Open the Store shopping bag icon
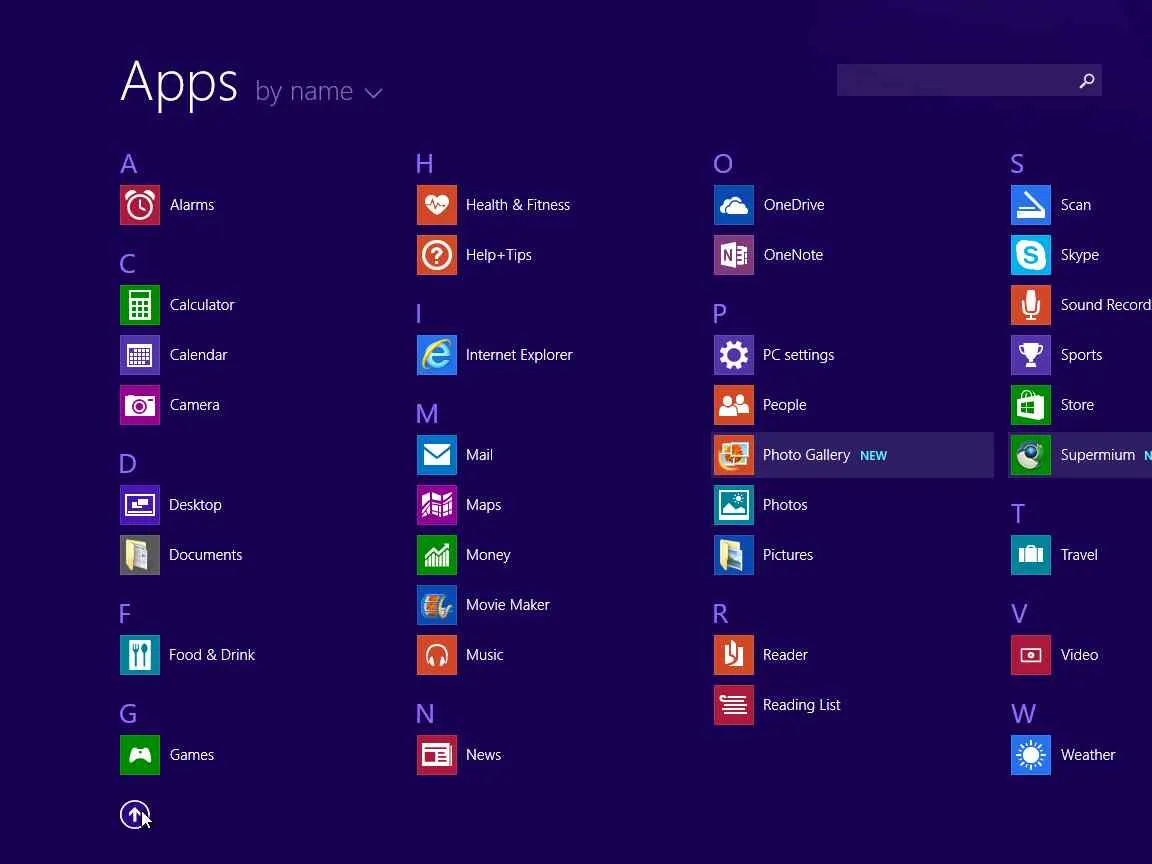Viewport: 1152px width, 864px height. pyautogui.click(x=1030, y=405)
